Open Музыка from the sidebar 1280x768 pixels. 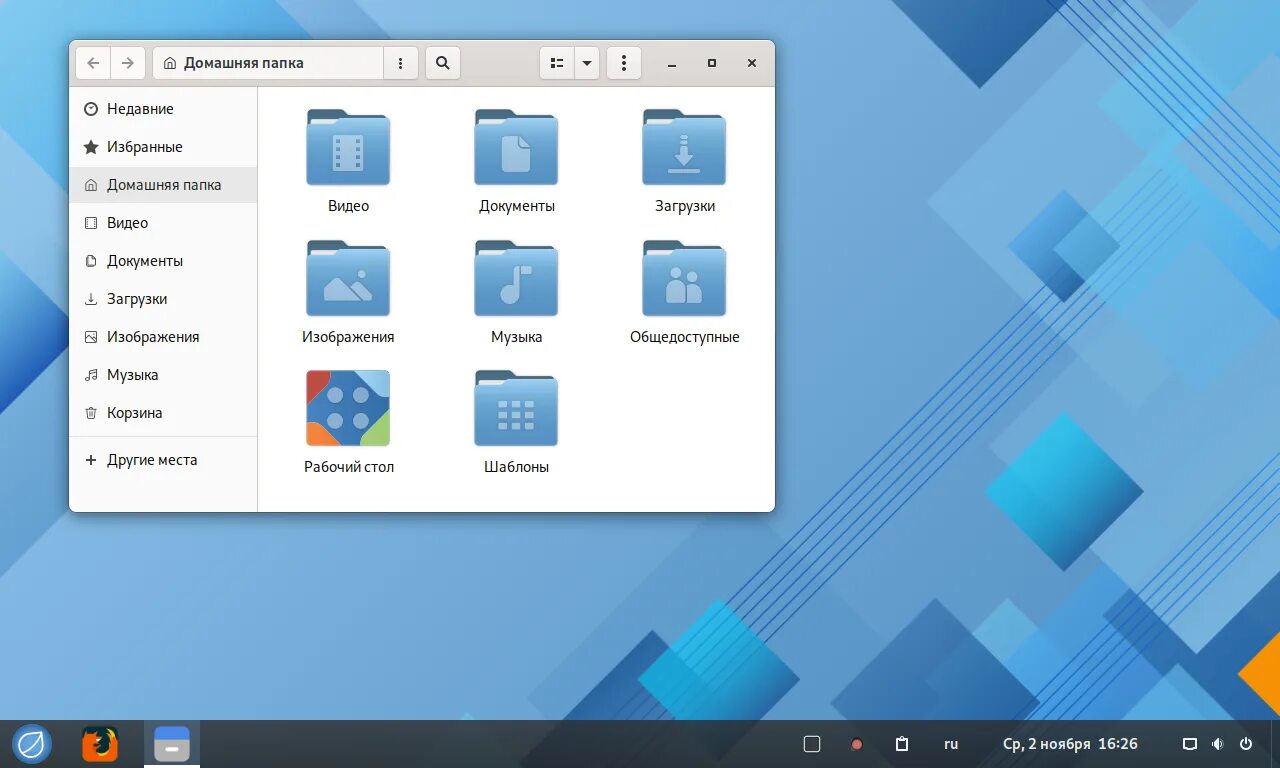[x=132, y=374]
